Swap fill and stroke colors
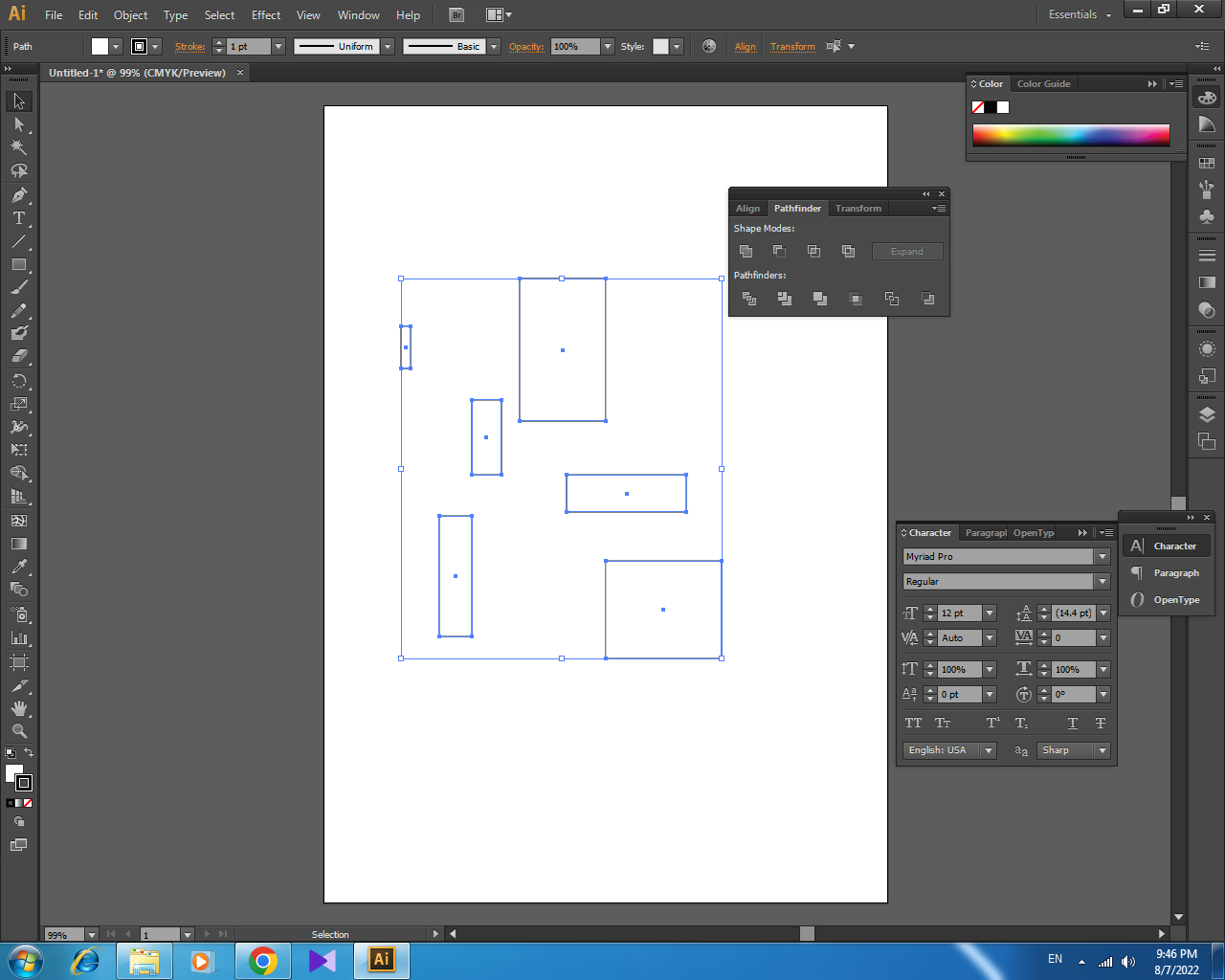Image resolution: width=1225 pixels, height=980 pixels. (x=29, y=752)
